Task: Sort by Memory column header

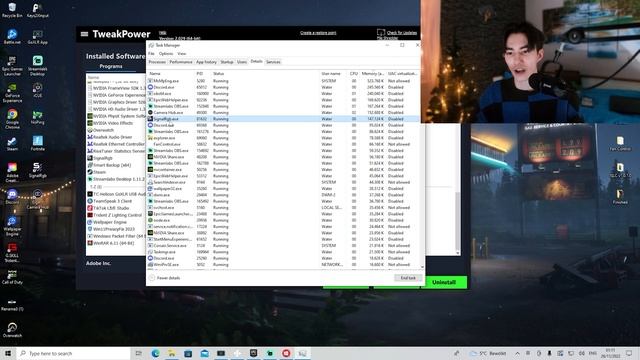Action: point(372,73)
